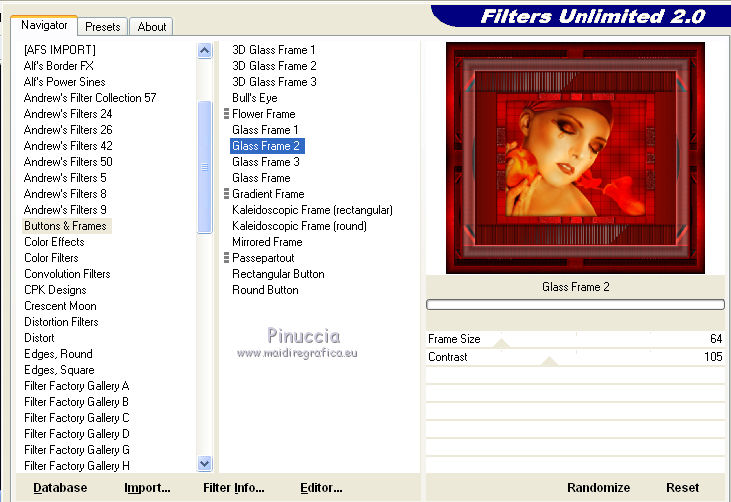This screenshot has height=502, width=731.
Task: Select Crescent Moon category
Action: (61, 306)
